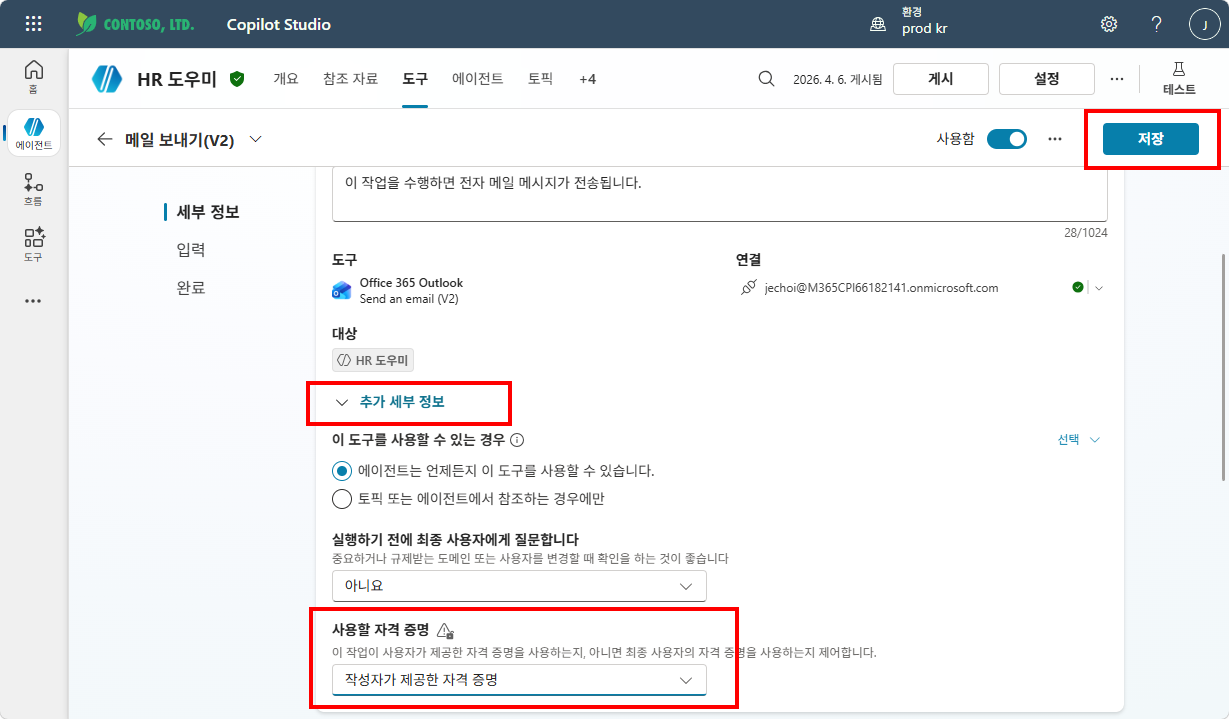Toggle the 사용함 switch
Screen dimensions: 1229x719
click(x=1007, y=139)
